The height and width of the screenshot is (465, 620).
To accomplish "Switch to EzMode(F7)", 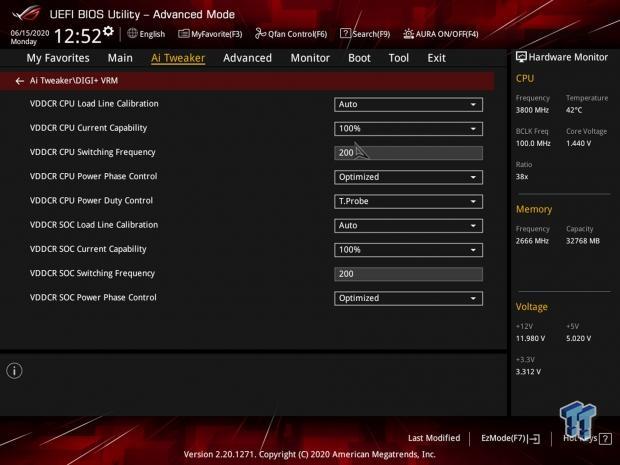I will [510, 439].
